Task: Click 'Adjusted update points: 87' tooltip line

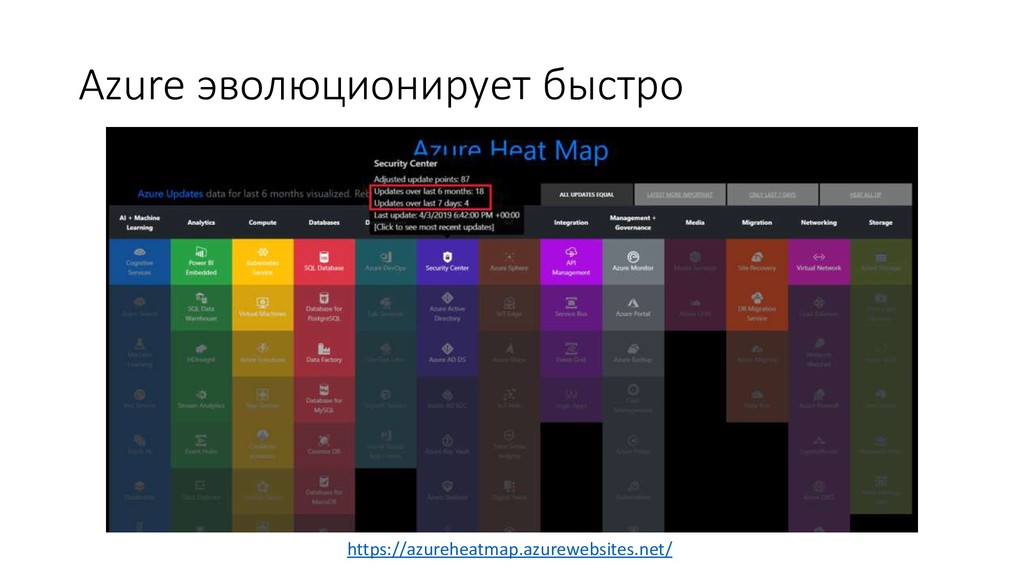Action: pyautogui.click(x=421, y=179)
